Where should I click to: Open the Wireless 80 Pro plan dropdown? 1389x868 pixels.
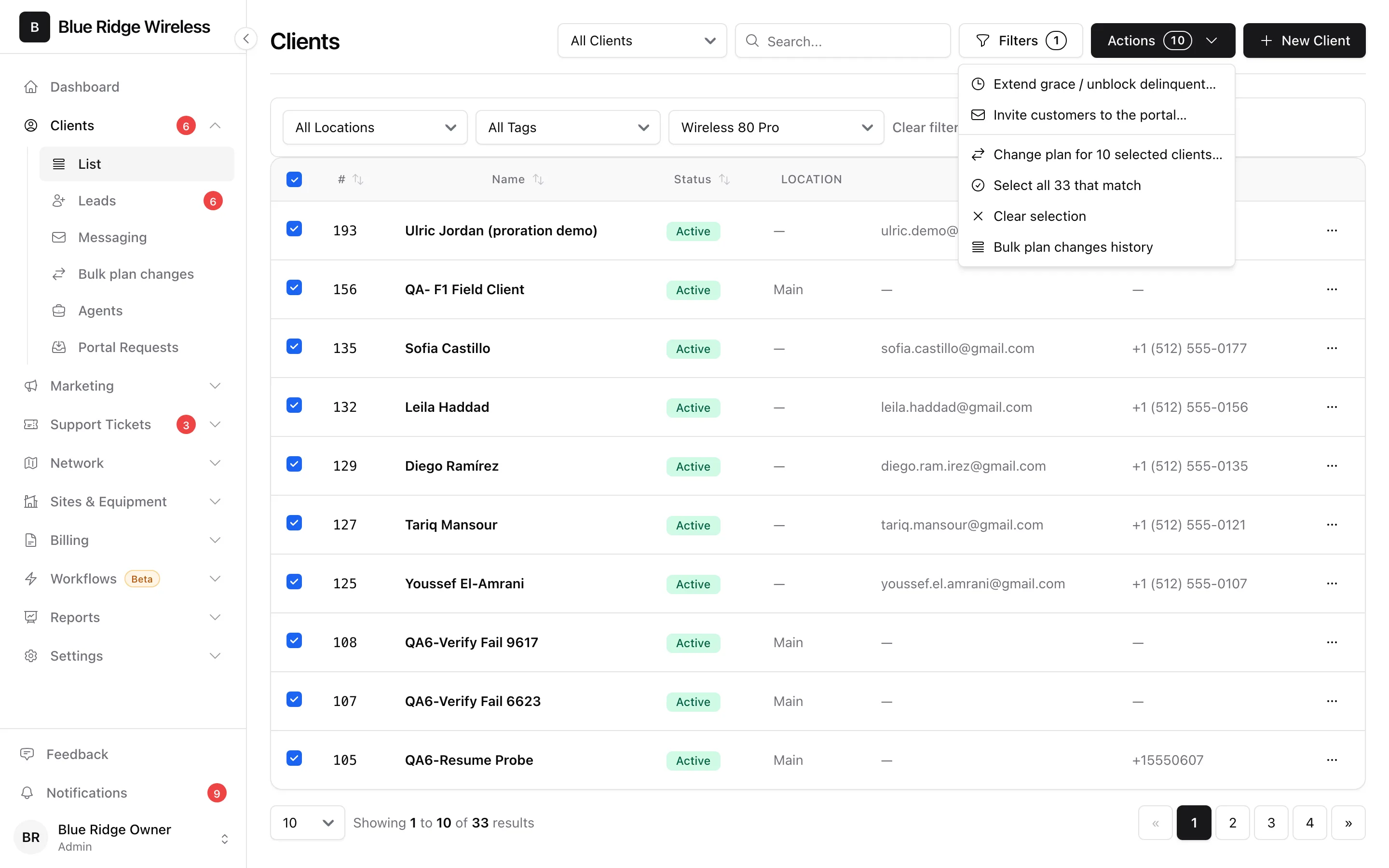776,127
